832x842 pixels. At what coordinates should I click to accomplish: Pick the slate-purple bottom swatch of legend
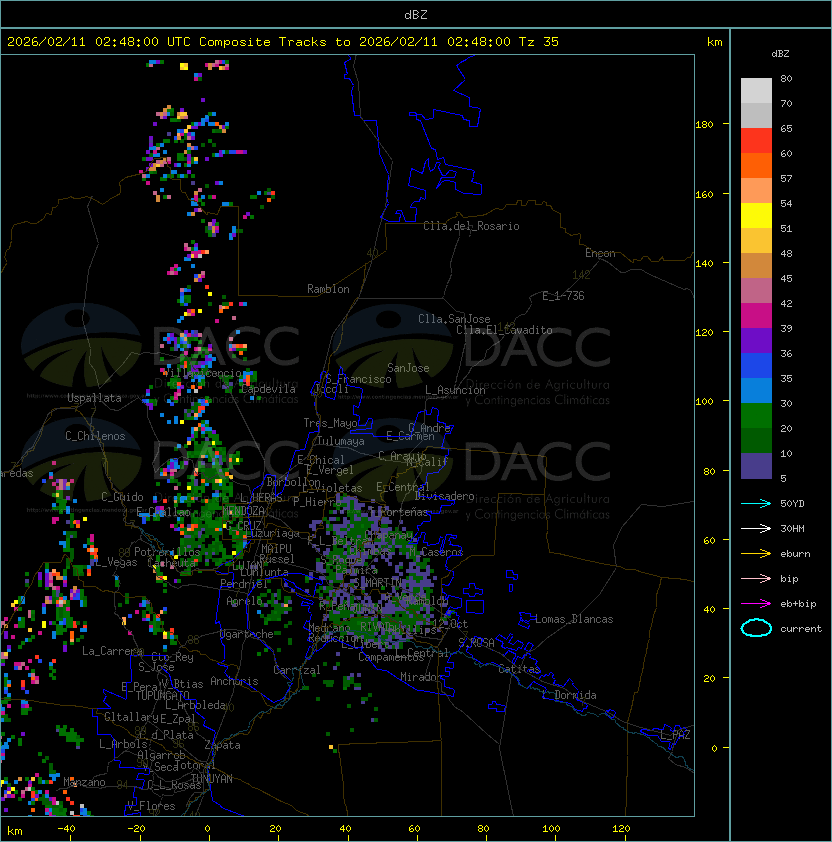point(756,466)
